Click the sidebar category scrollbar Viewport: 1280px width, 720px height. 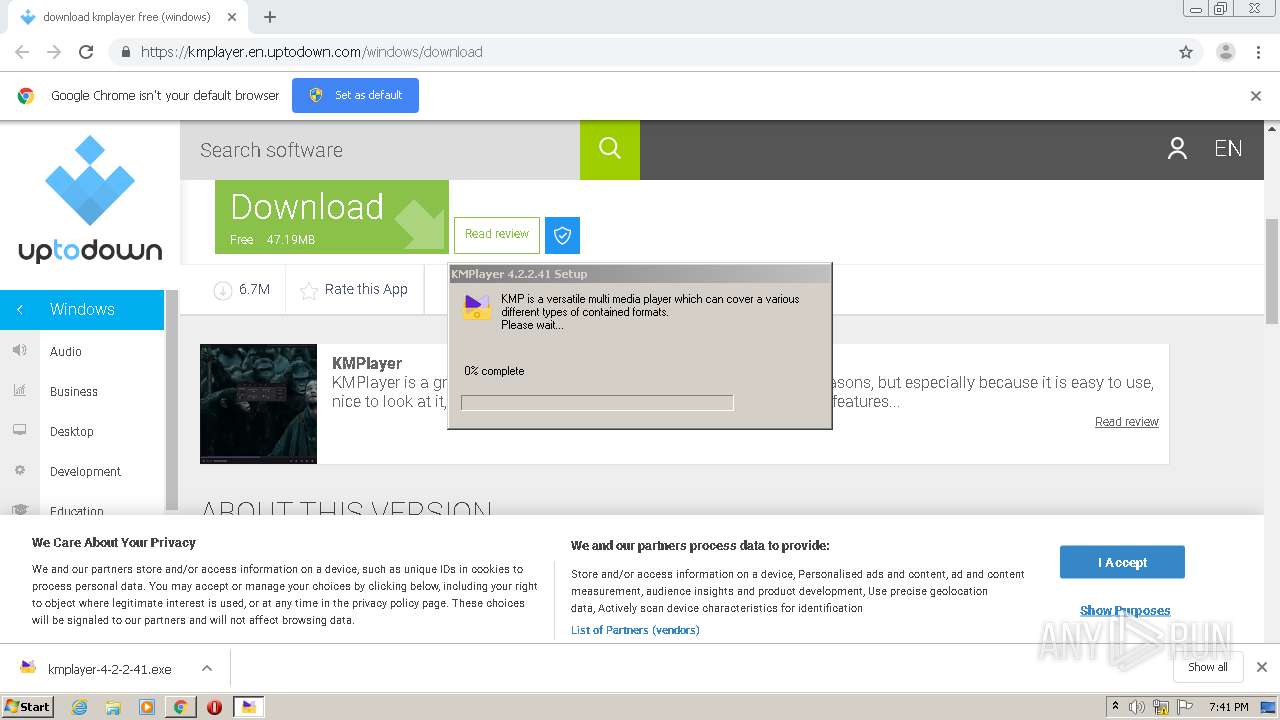click(172, 400)
